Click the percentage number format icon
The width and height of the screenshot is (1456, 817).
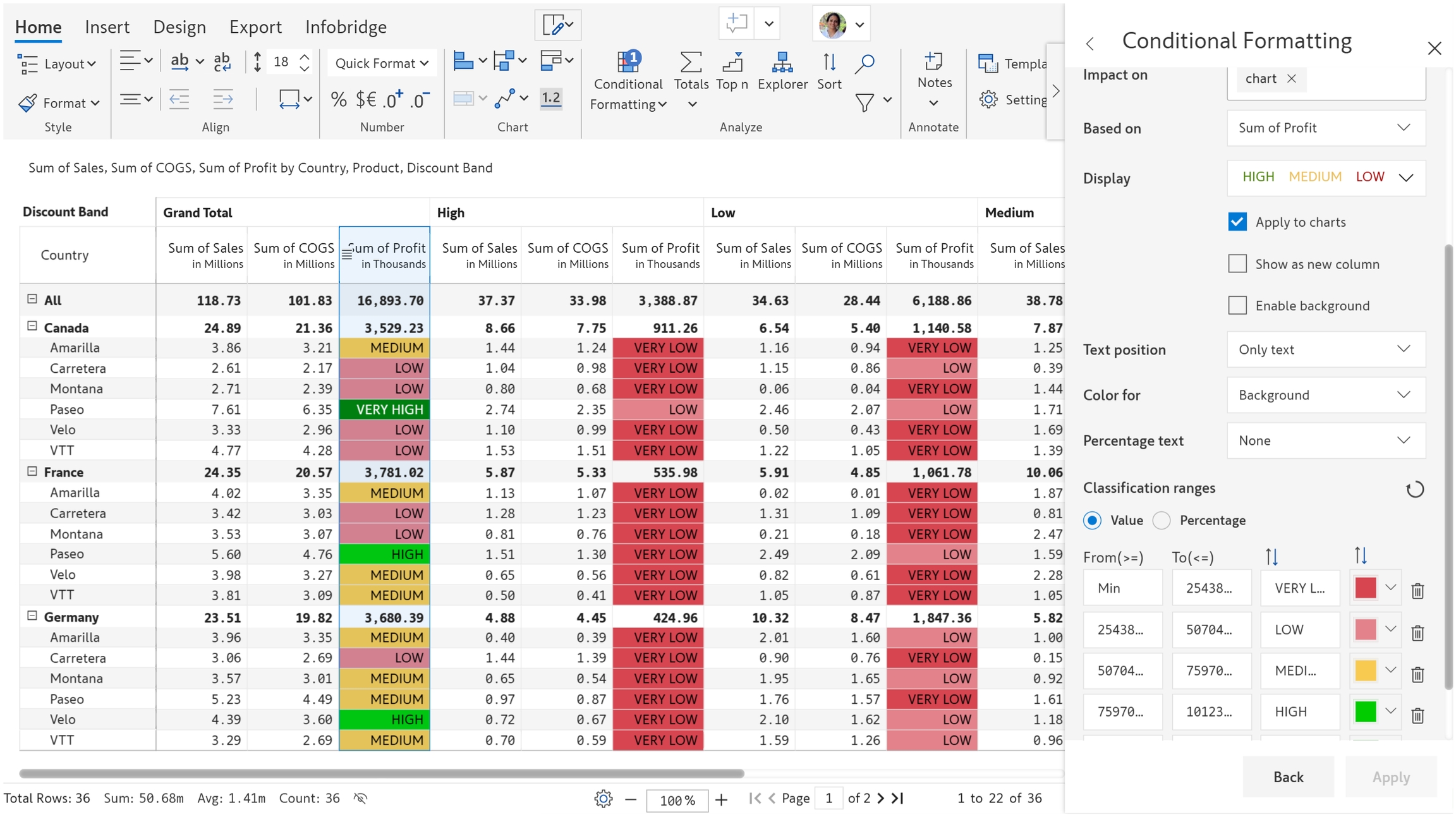(339, 99)
